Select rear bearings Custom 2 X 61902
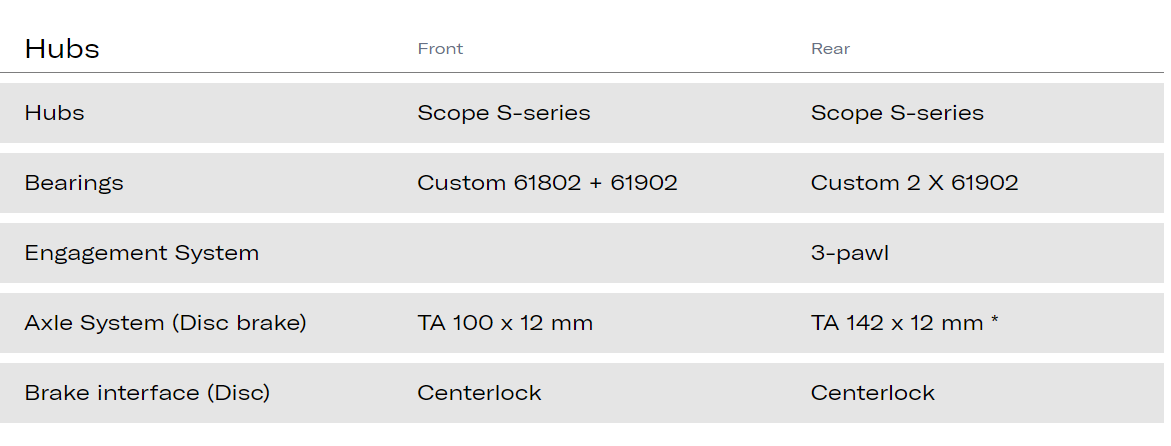 pos(914,183)
